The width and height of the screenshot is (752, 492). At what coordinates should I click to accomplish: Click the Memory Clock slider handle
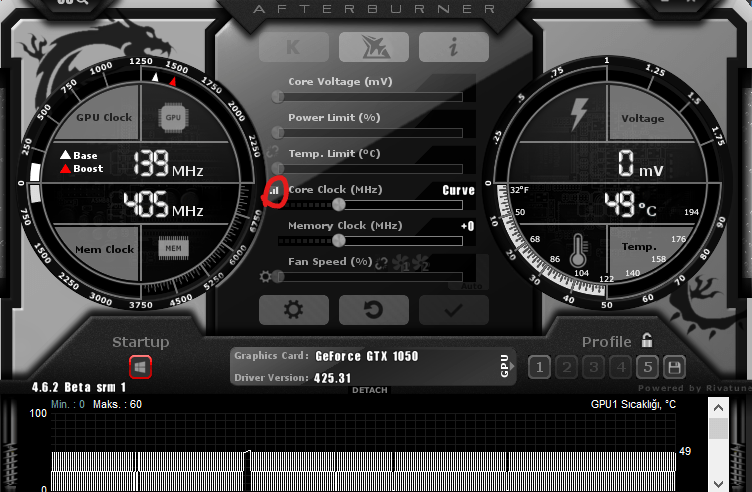tap(339, 241)
